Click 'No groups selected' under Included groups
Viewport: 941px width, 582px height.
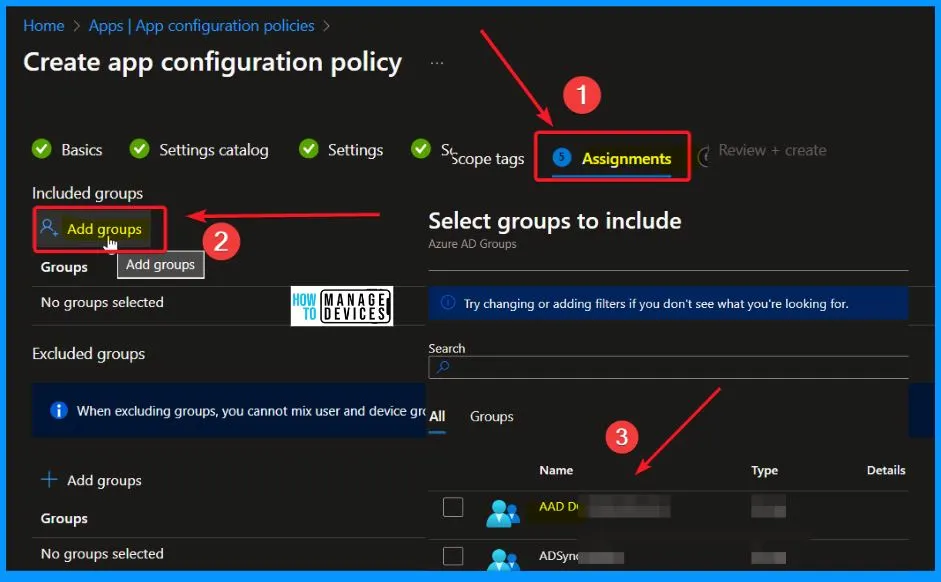pyautogui.click(x=102, y=302)
